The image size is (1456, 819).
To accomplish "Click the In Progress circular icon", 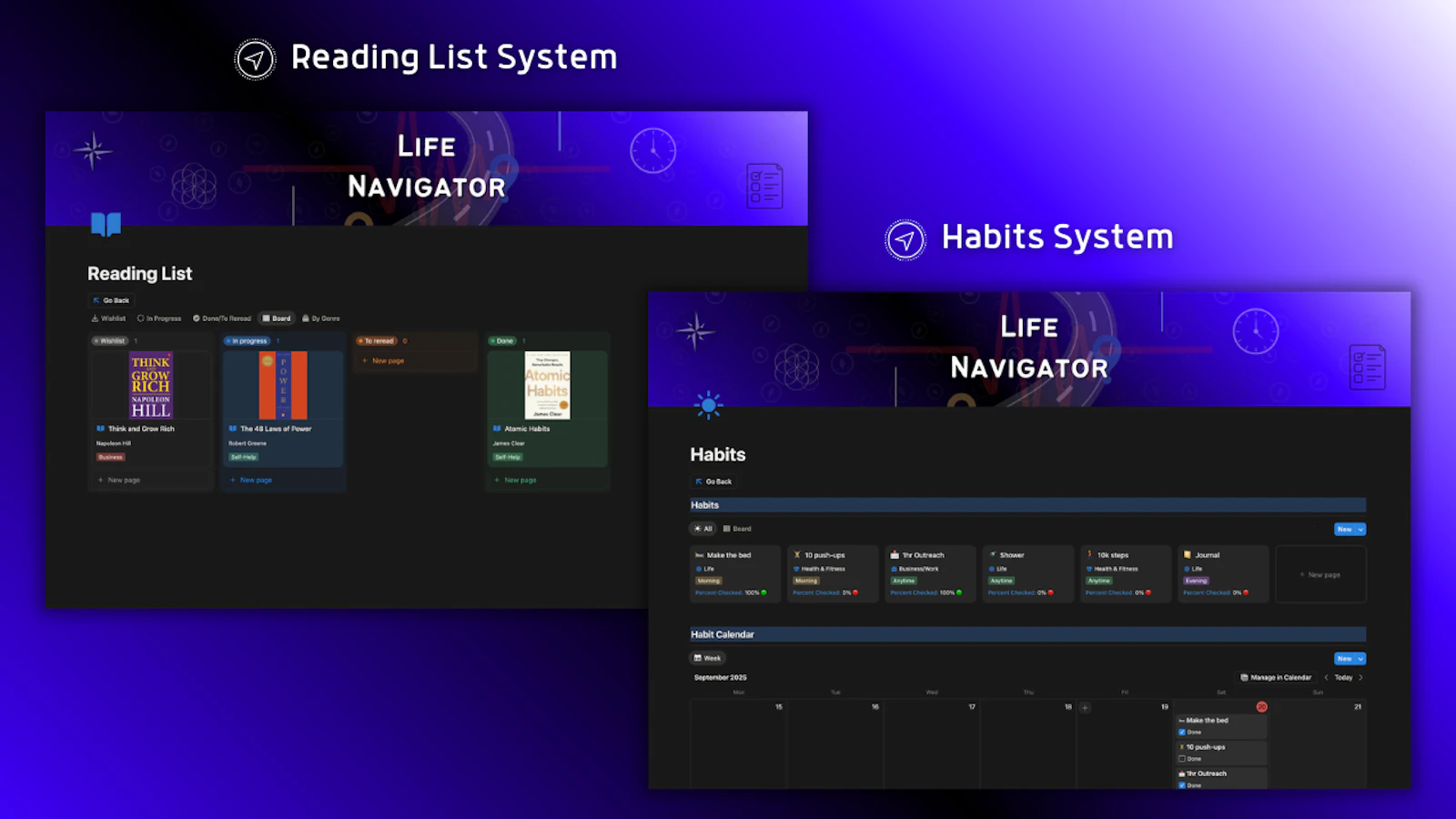I will coord(140,318).
